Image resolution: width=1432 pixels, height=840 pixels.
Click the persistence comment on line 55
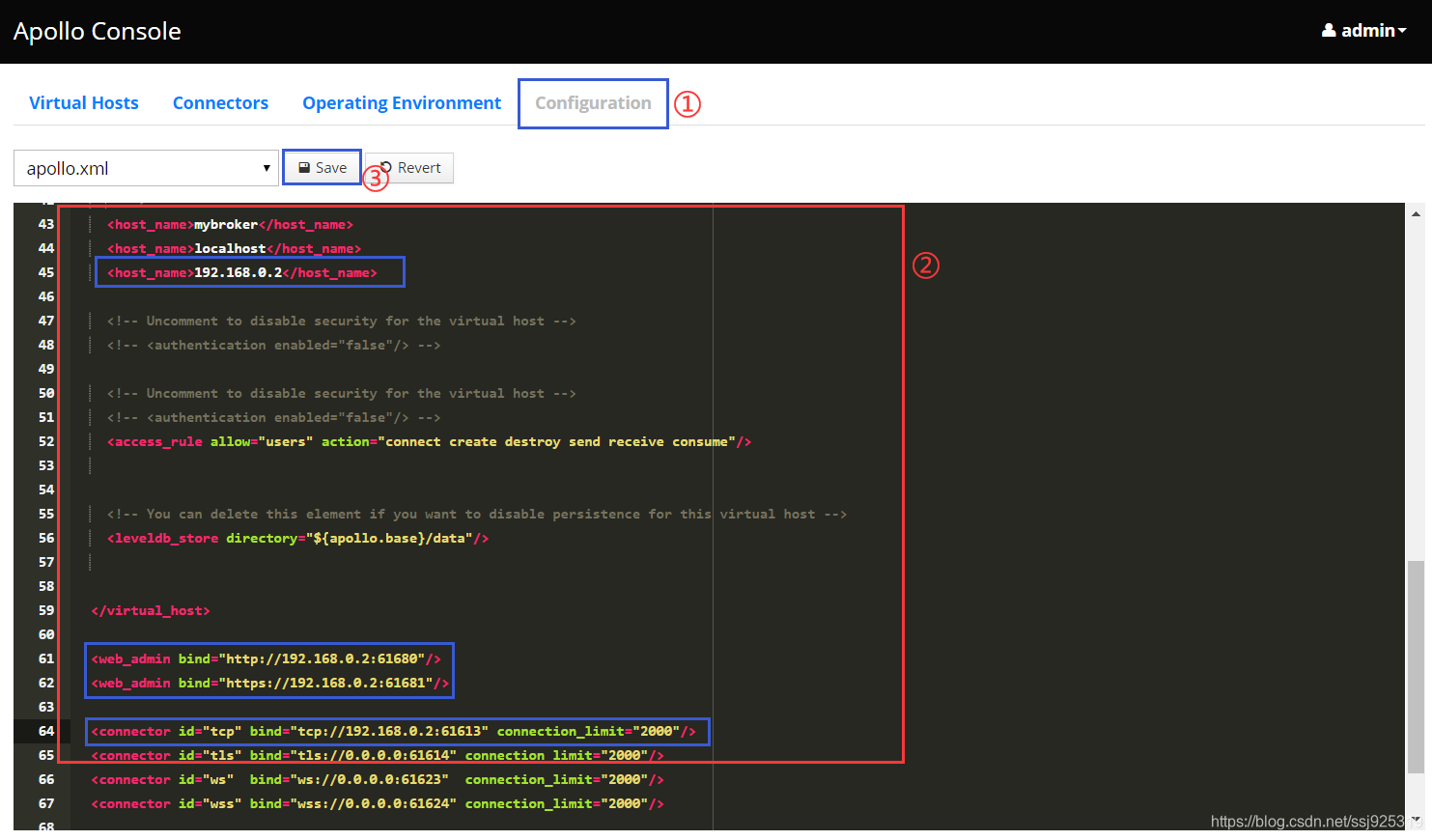pyautogui.click(x=477, y=514)
